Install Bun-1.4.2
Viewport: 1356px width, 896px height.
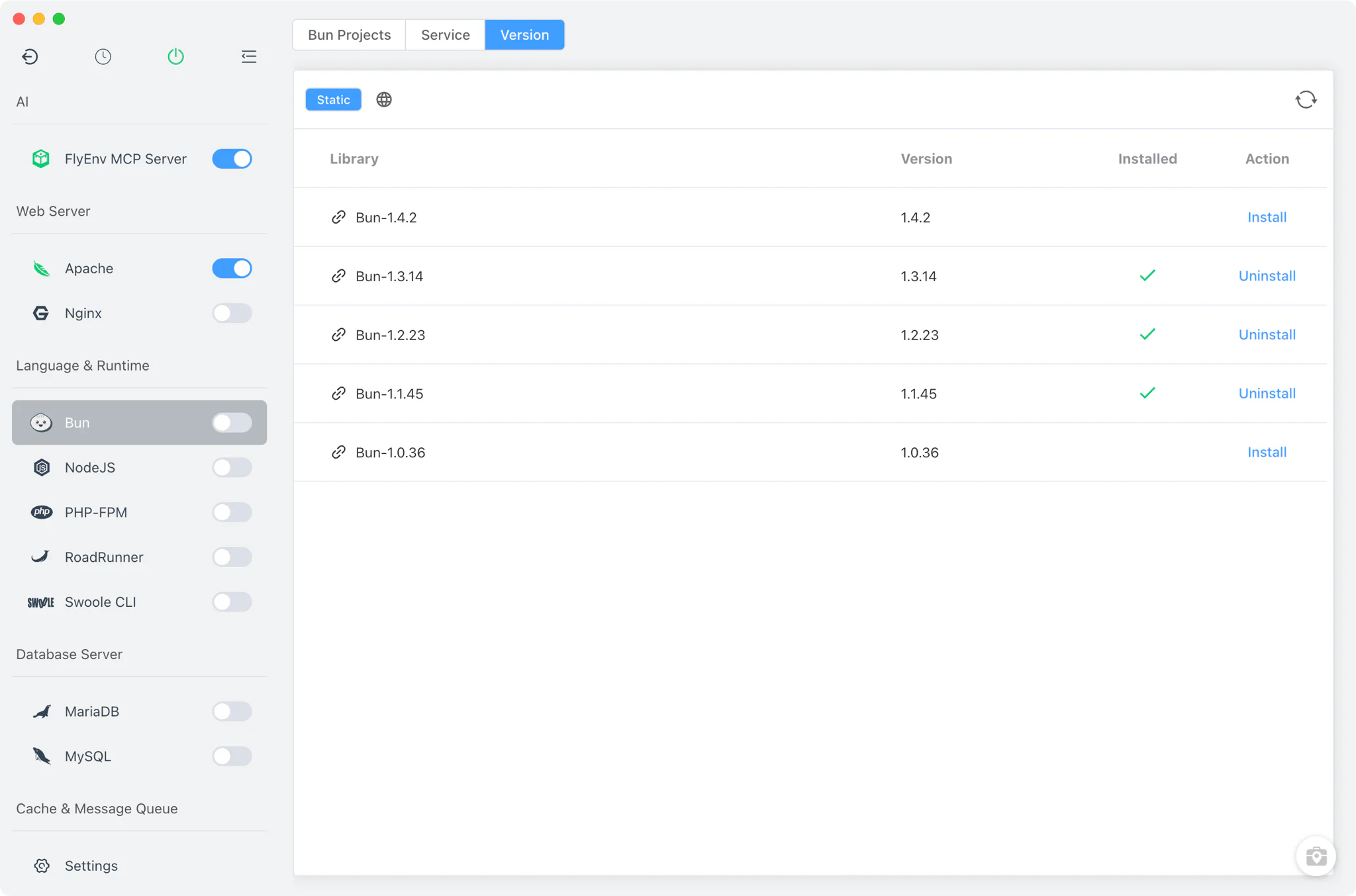tap(1267, 217)
